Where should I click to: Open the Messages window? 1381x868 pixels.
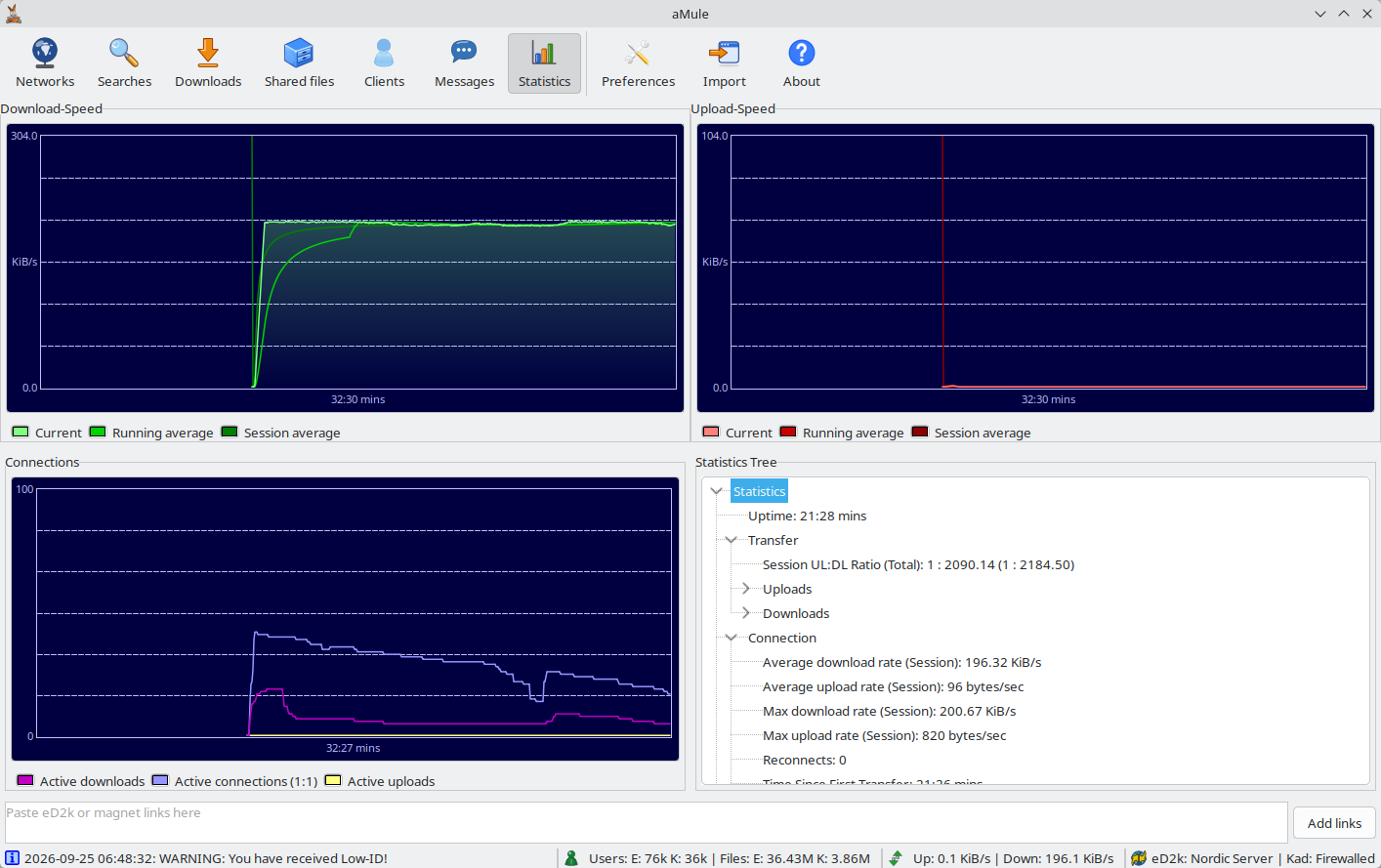coord(464,63)
